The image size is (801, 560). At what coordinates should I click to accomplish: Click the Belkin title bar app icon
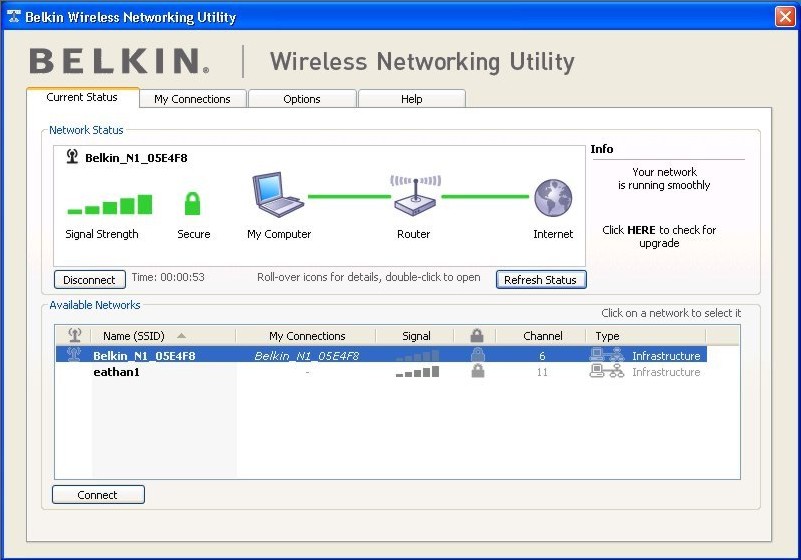coord(13,16)
